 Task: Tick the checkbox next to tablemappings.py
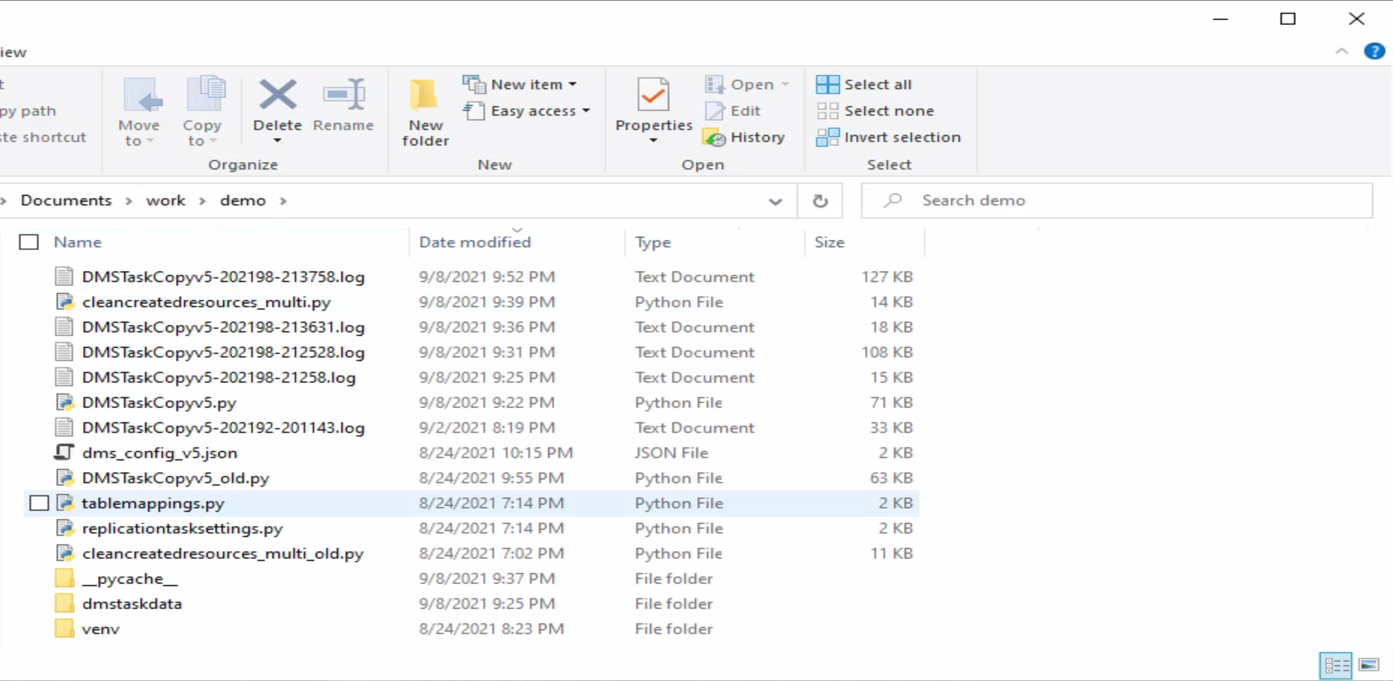click(x=39, y=503)
